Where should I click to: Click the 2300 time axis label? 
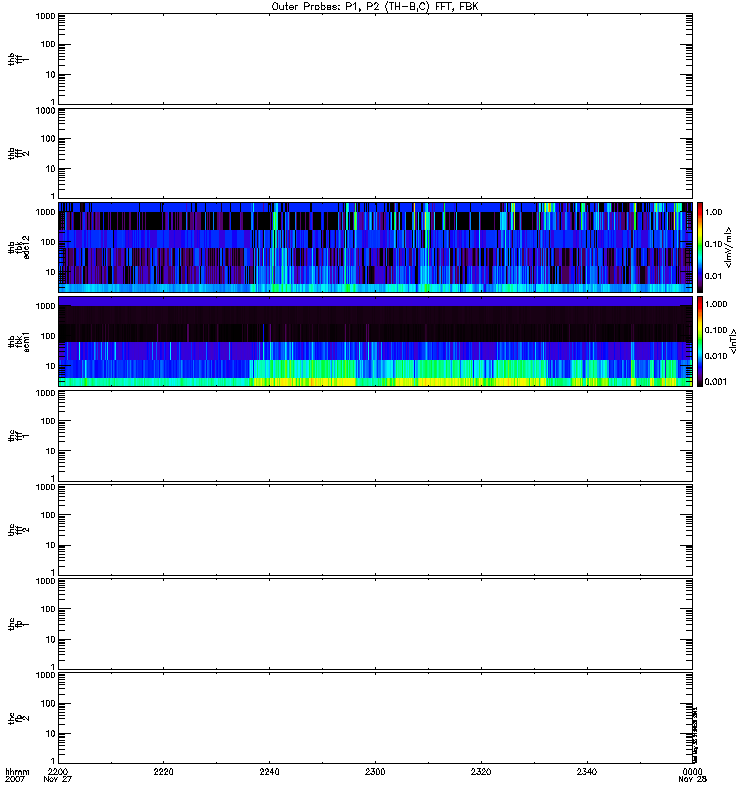click(x=375, y=772)
